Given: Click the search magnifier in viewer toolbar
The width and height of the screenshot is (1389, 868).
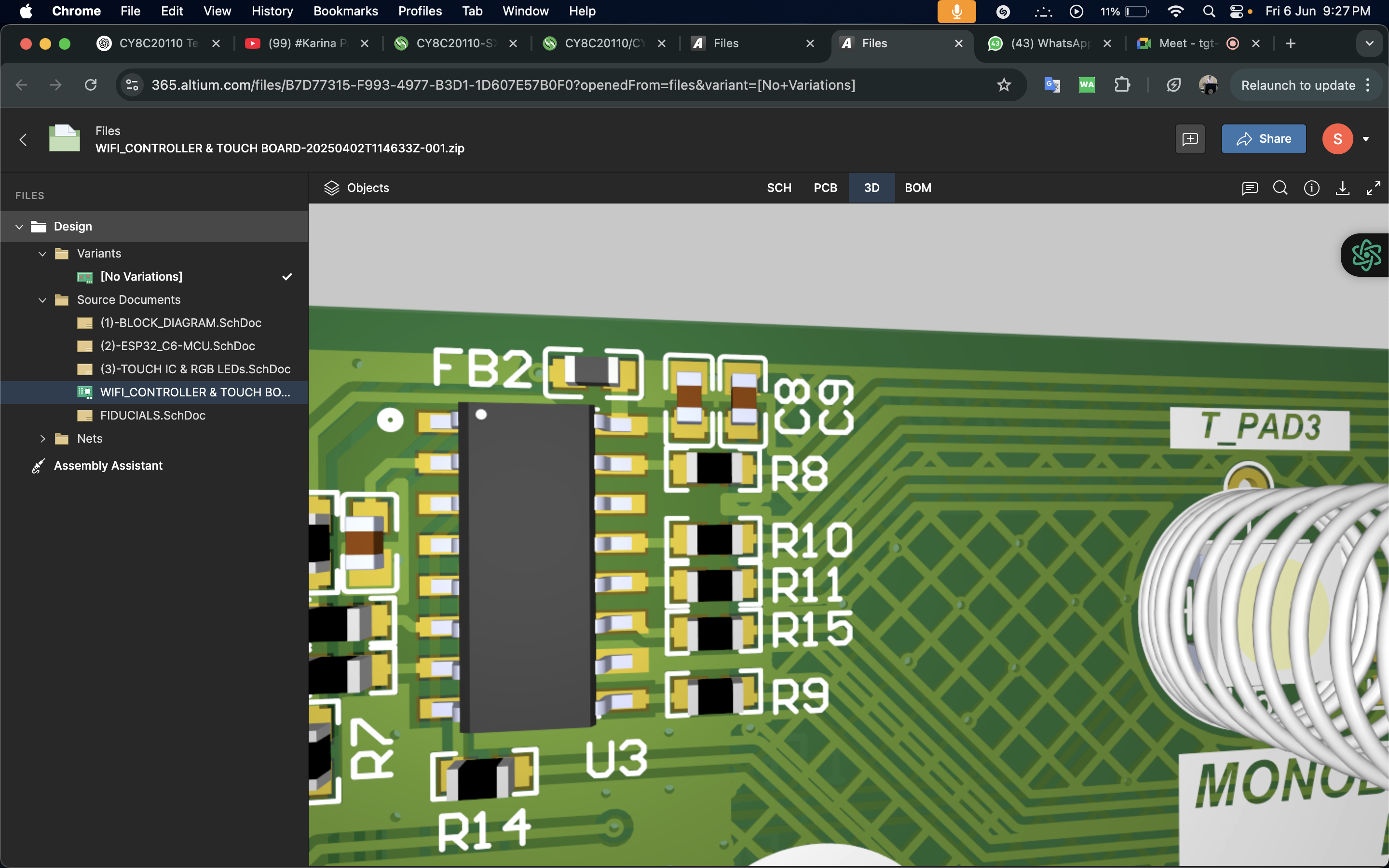Looking at the screenshot, I should pyautogui.click(x=1280, y=188).
